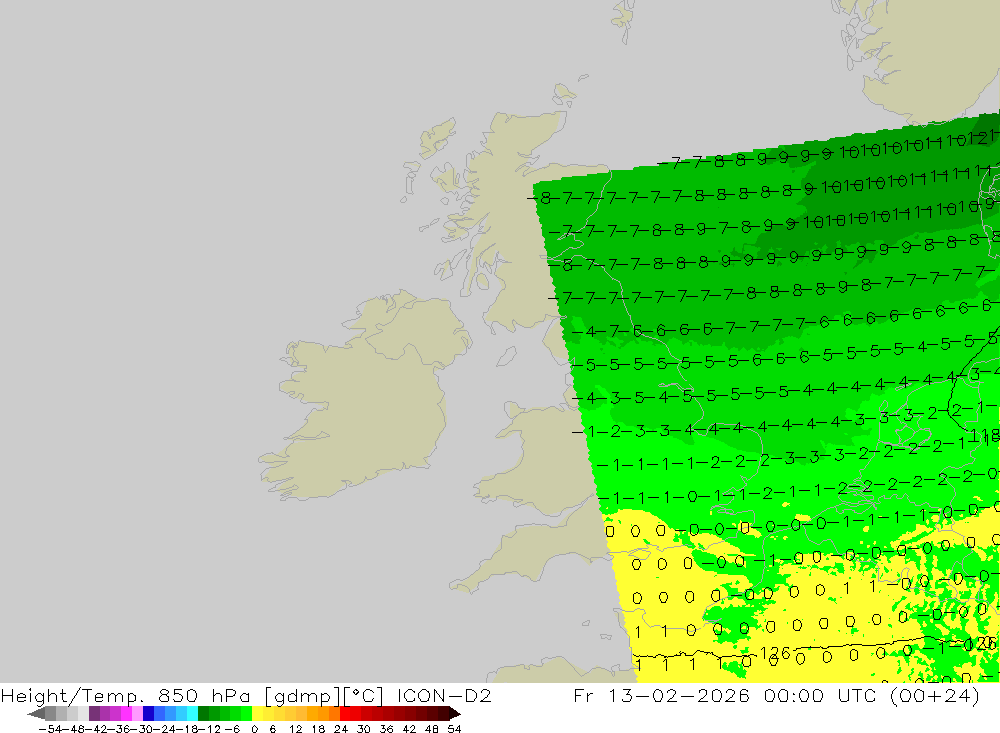This screenshot has height=733, width=1000.
Task: Click the "(00+24)" forecast hour text
Action: click(935, 696)
